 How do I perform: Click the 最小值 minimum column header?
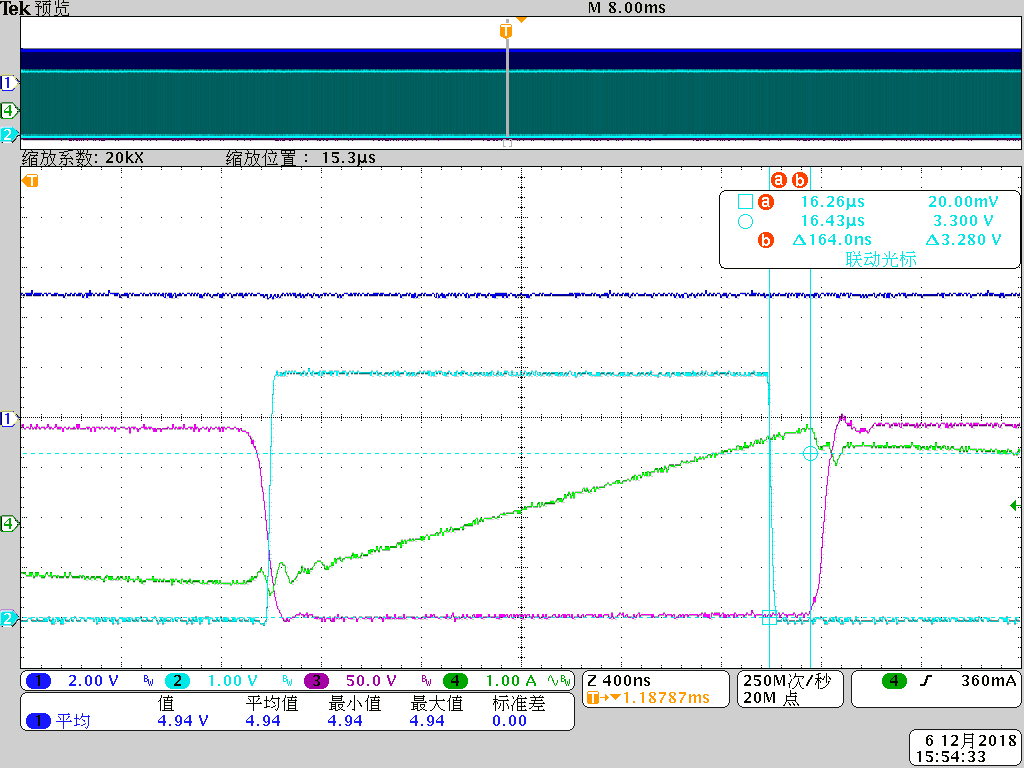355,703
